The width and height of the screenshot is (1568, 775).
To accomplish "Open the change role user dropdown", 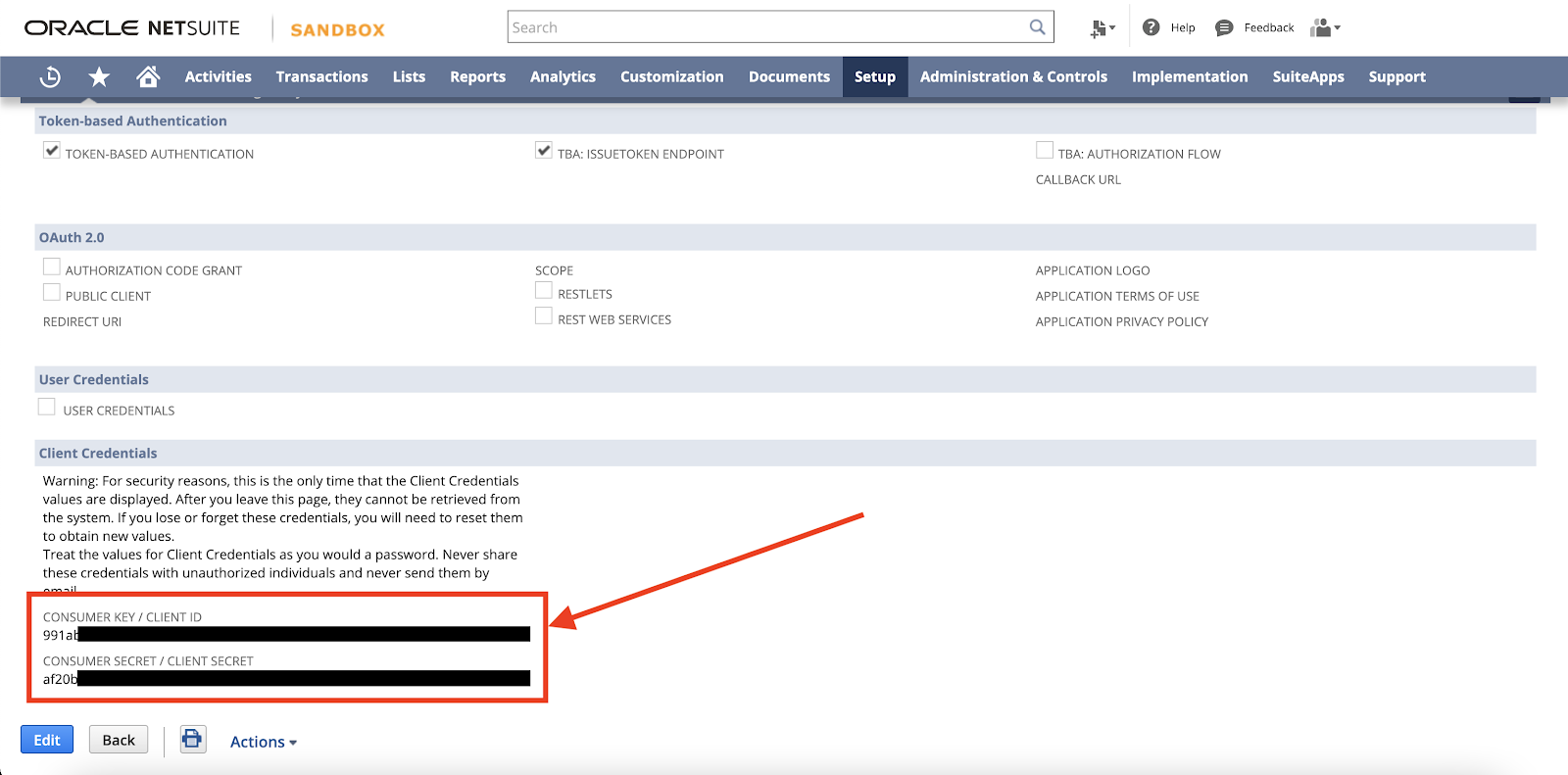I will click(x=1325, y=27).
